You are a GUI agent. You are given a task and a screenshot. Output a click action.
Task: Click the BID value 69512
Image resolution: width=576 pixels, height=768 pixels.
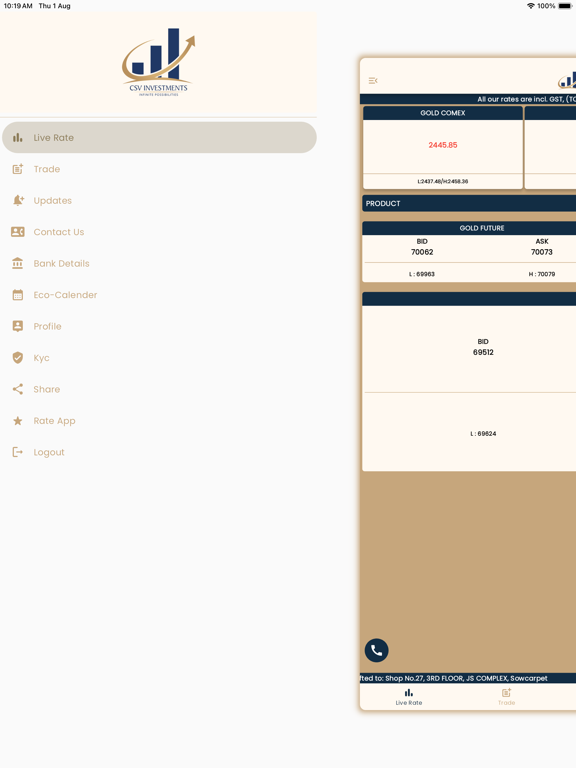[x=483, y=352]
